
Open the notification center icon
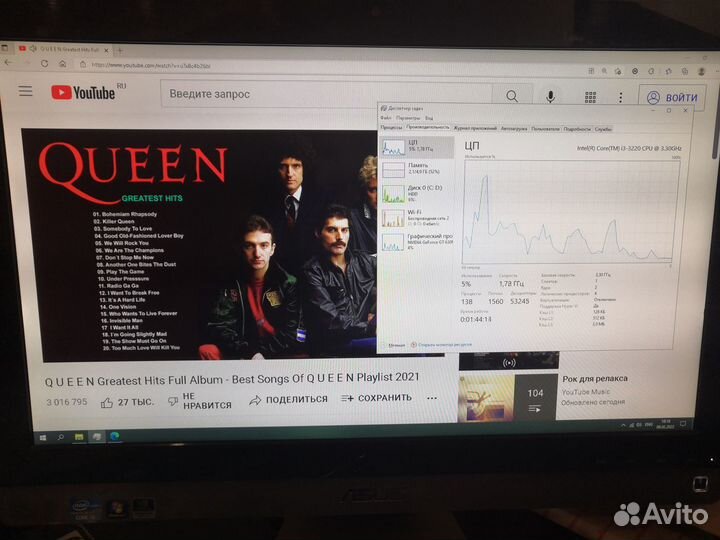pos(683,423)
